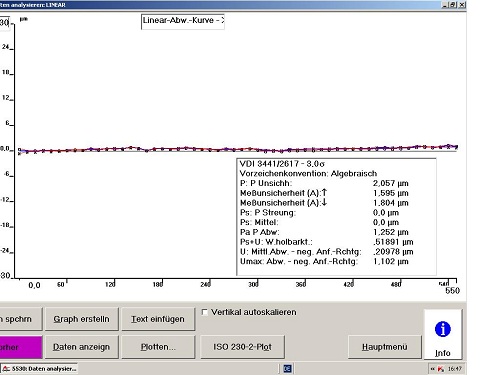Click the 550 horizontal axis end value
Screen dimensions: 500x375
point(452,291)
